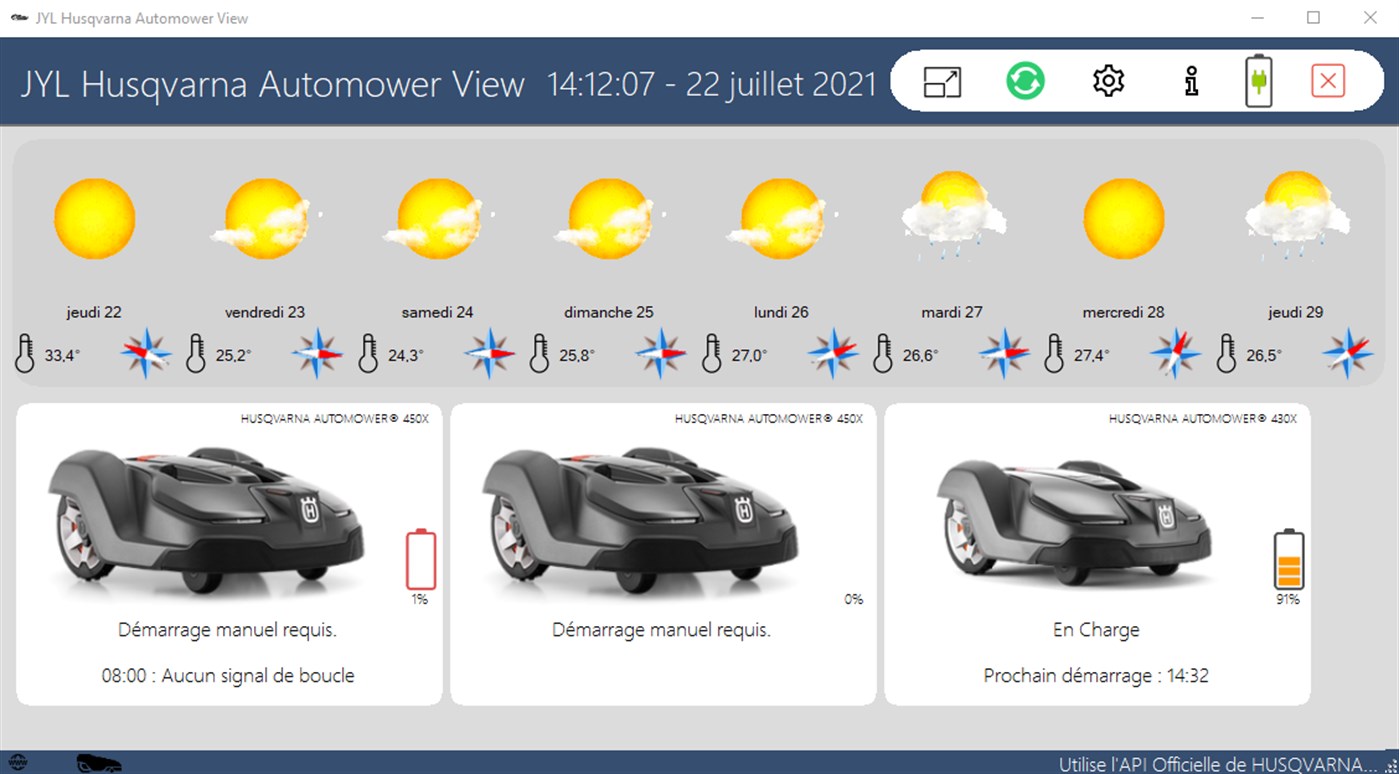Click the '25,8°' temperature value
Image resolution: width=1399 pixels, height=774 pixels.
click(577, 355)
